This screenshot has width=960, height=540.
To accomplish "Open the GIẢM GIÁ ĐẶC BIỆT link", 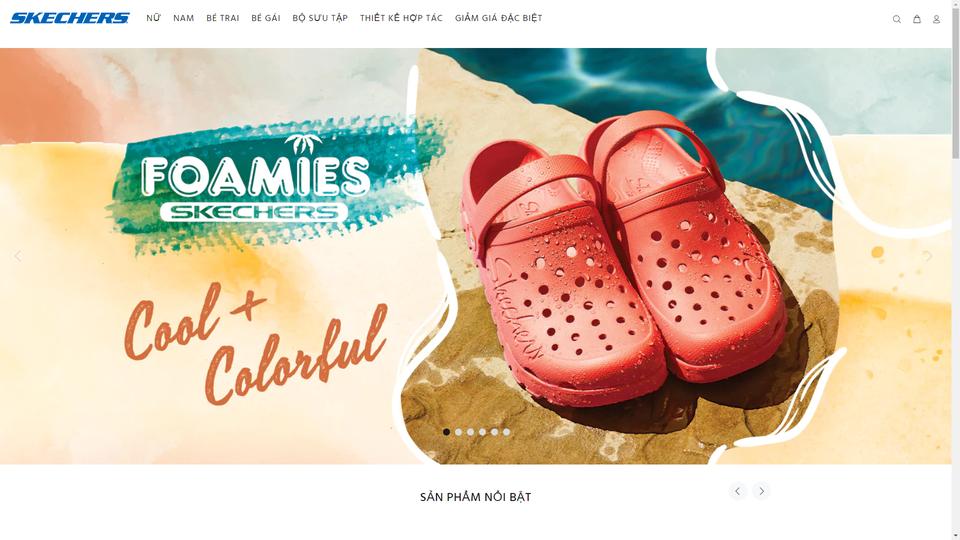I will 498,18.
